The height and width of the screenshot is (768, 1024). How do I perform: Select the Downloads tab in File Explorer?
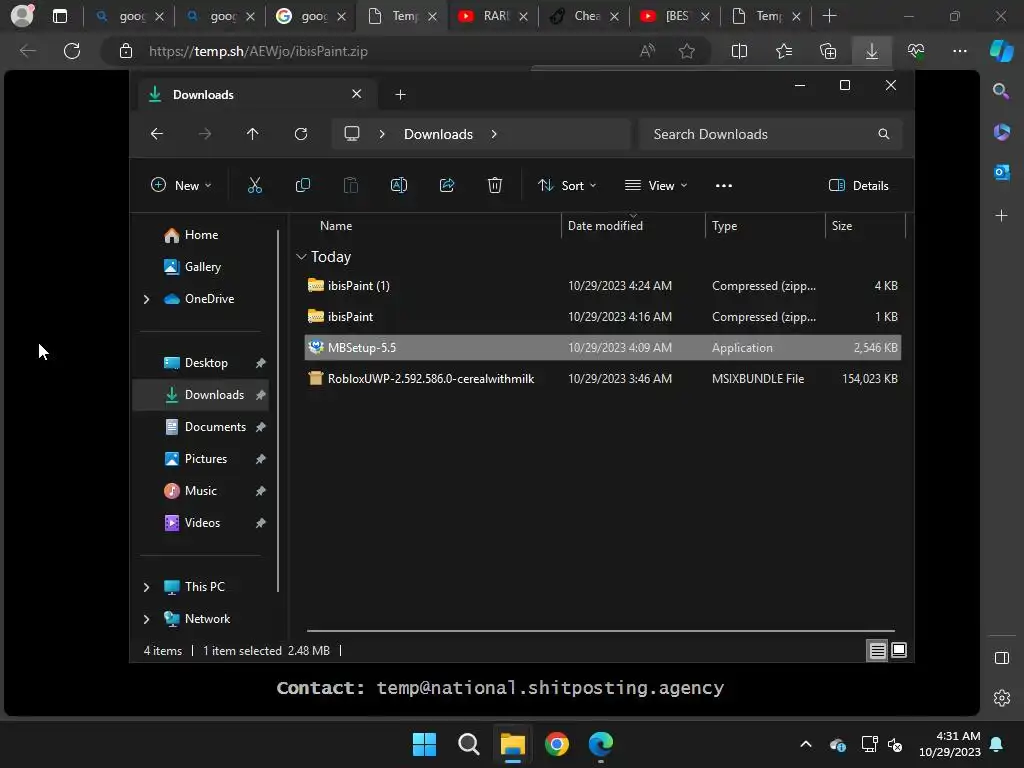coord(255,95)
